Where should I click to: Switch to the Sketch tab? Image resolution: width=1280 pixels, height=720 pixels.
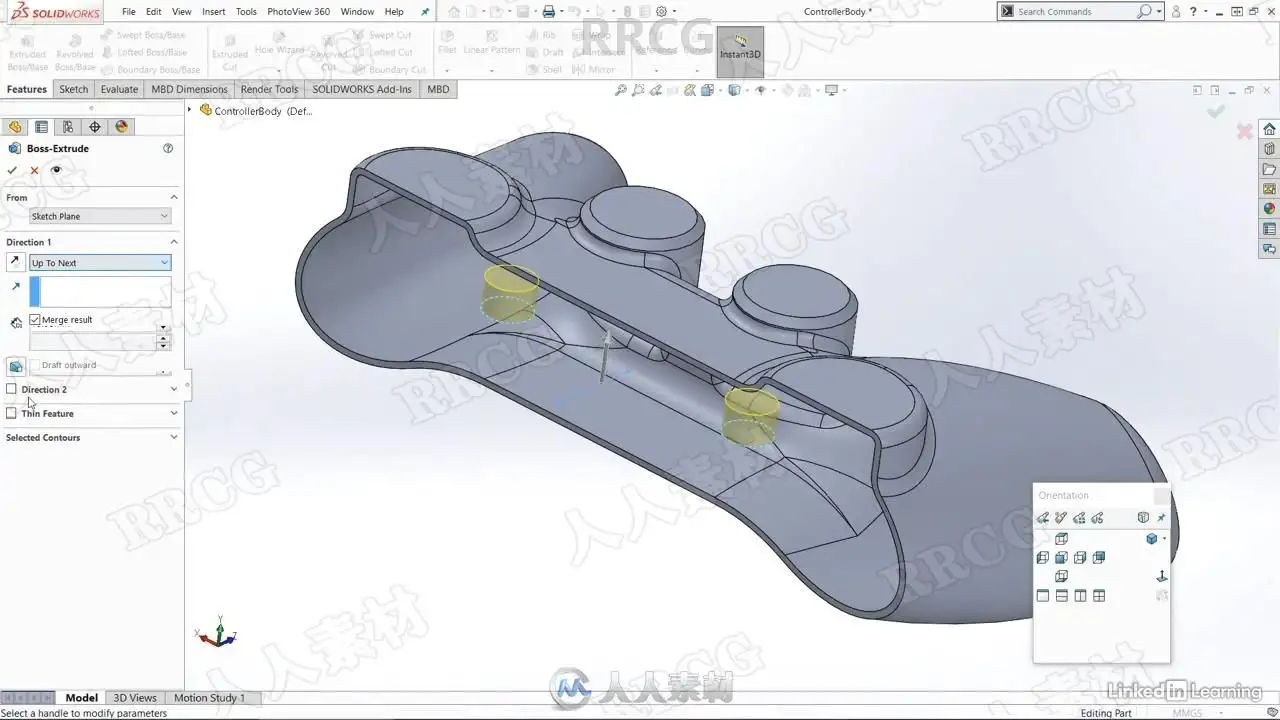73,89
